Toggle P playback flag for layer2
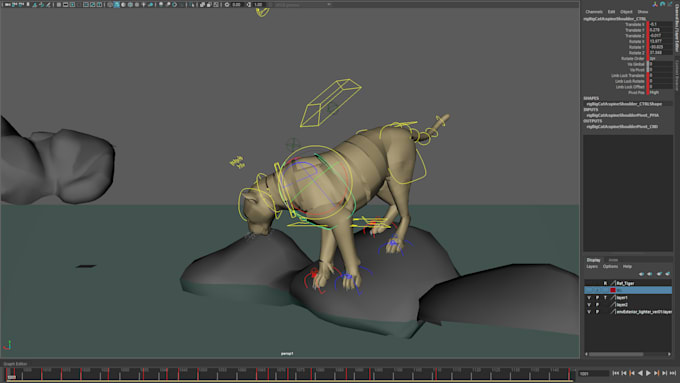 [x=597, y=304]
